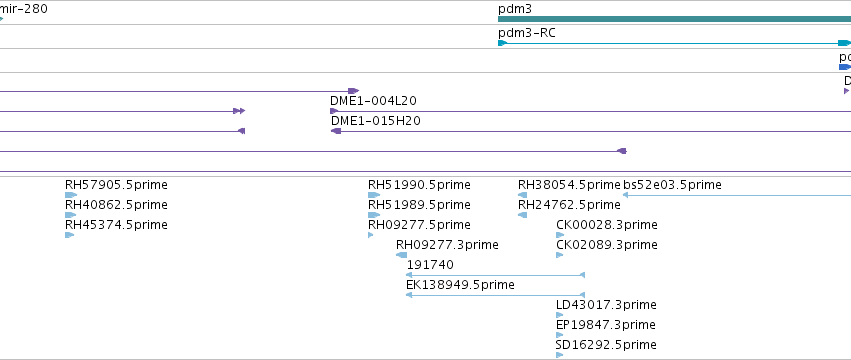This screenshot has width=851, height=360.
Task: Click the pdm3-RC transcript start arrow
Action: [502, 43]
